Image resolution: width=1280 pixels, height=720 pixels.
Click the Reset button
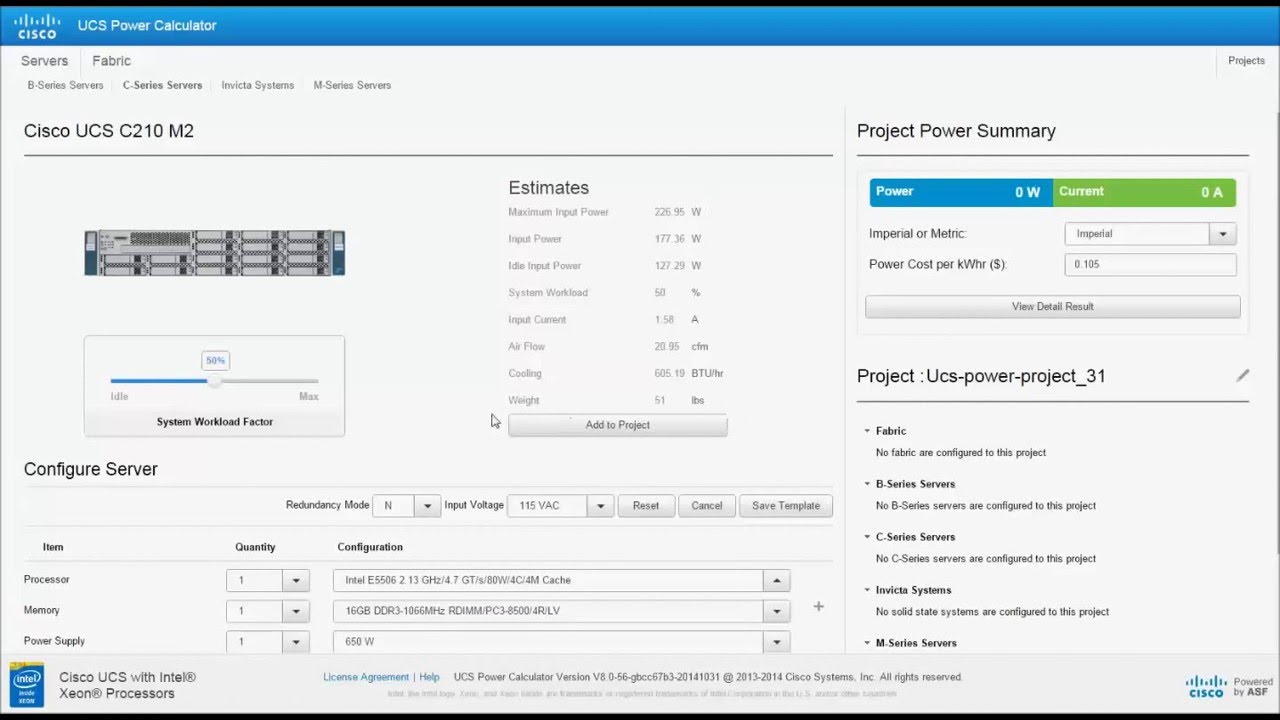646,506
